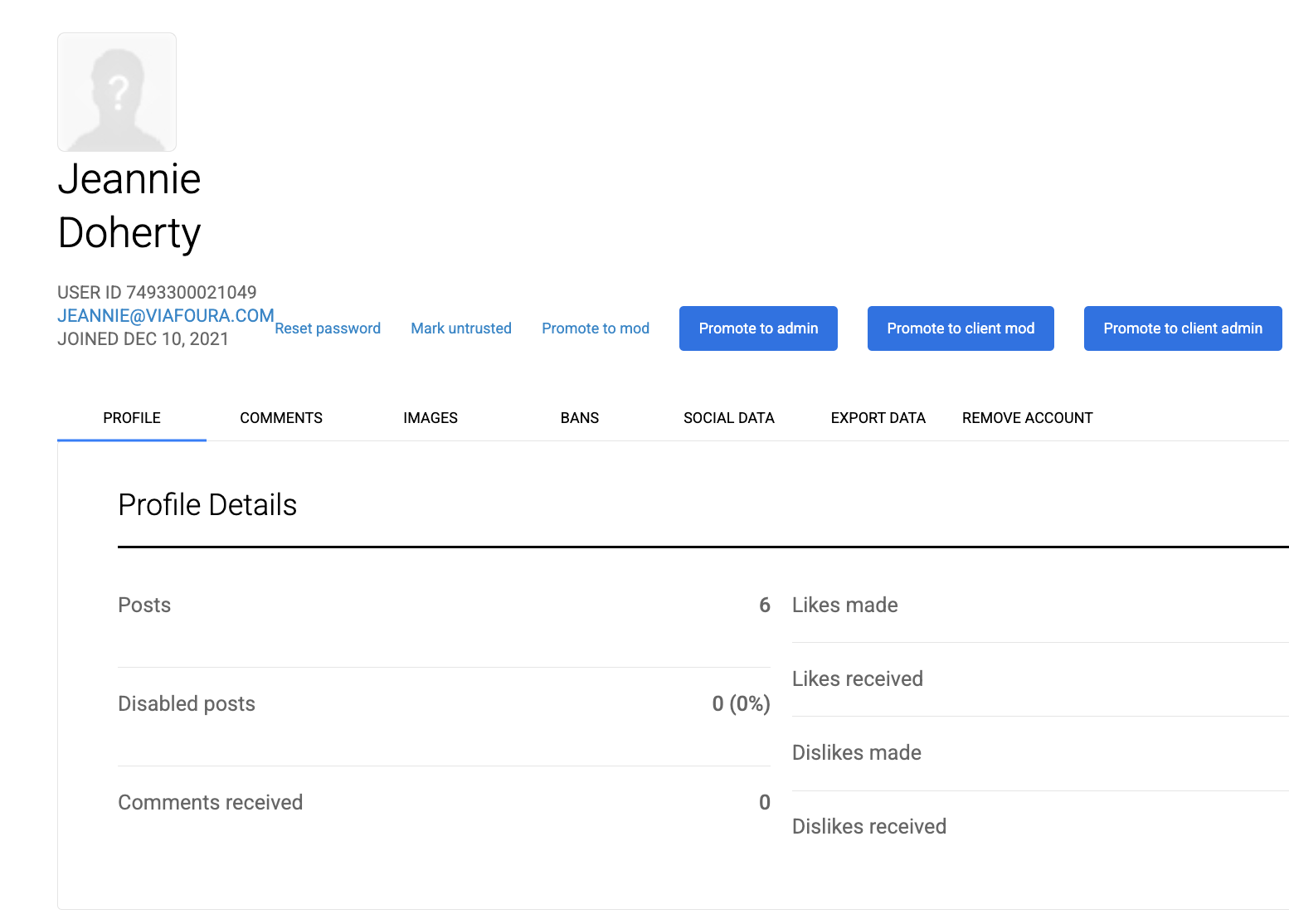Go to the IMAGES tab
This screenshot has height=924, width=1289.
(430, 418)
